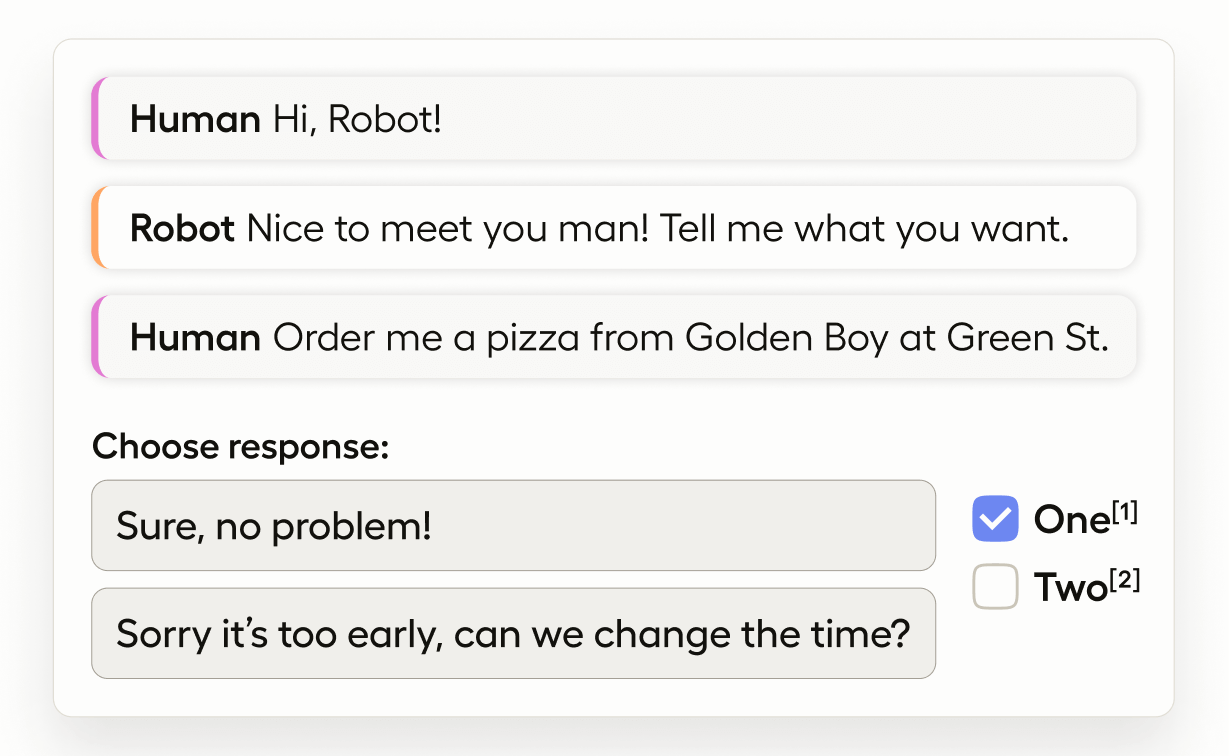Image resolution: width=1229 pixels, height=756 pixels.
Task: Click orange accent bar on Robot message
Action: tap(96, 228)
